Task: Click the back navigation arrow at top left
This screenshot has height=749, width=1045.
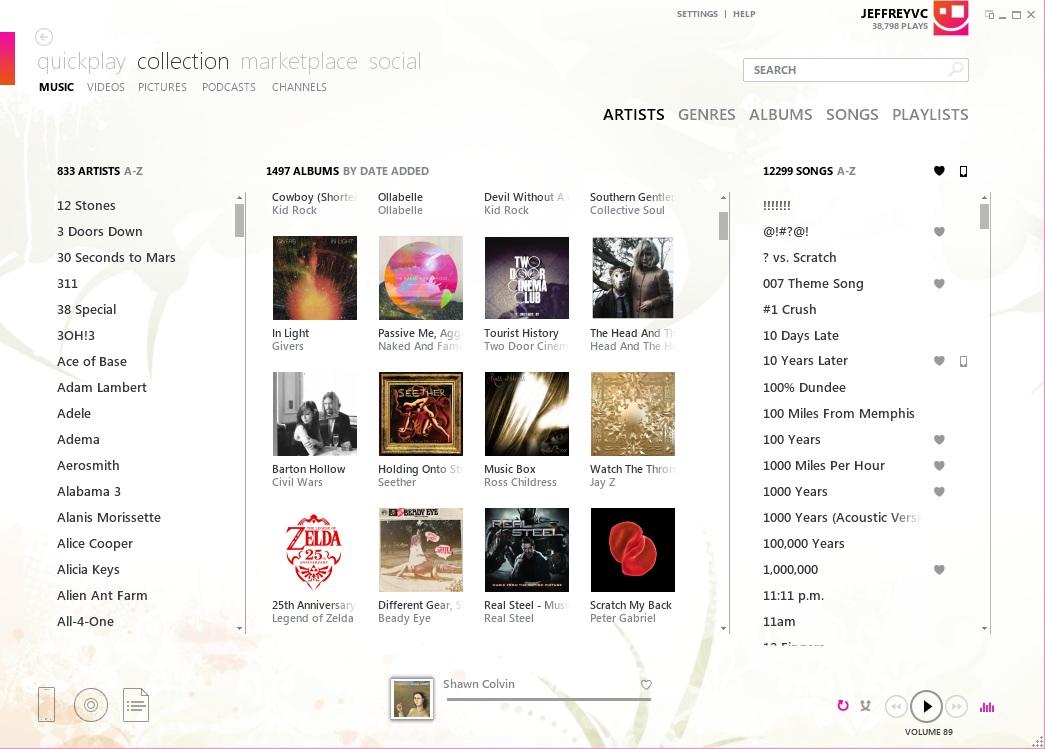Action: (x=43, y=37)
